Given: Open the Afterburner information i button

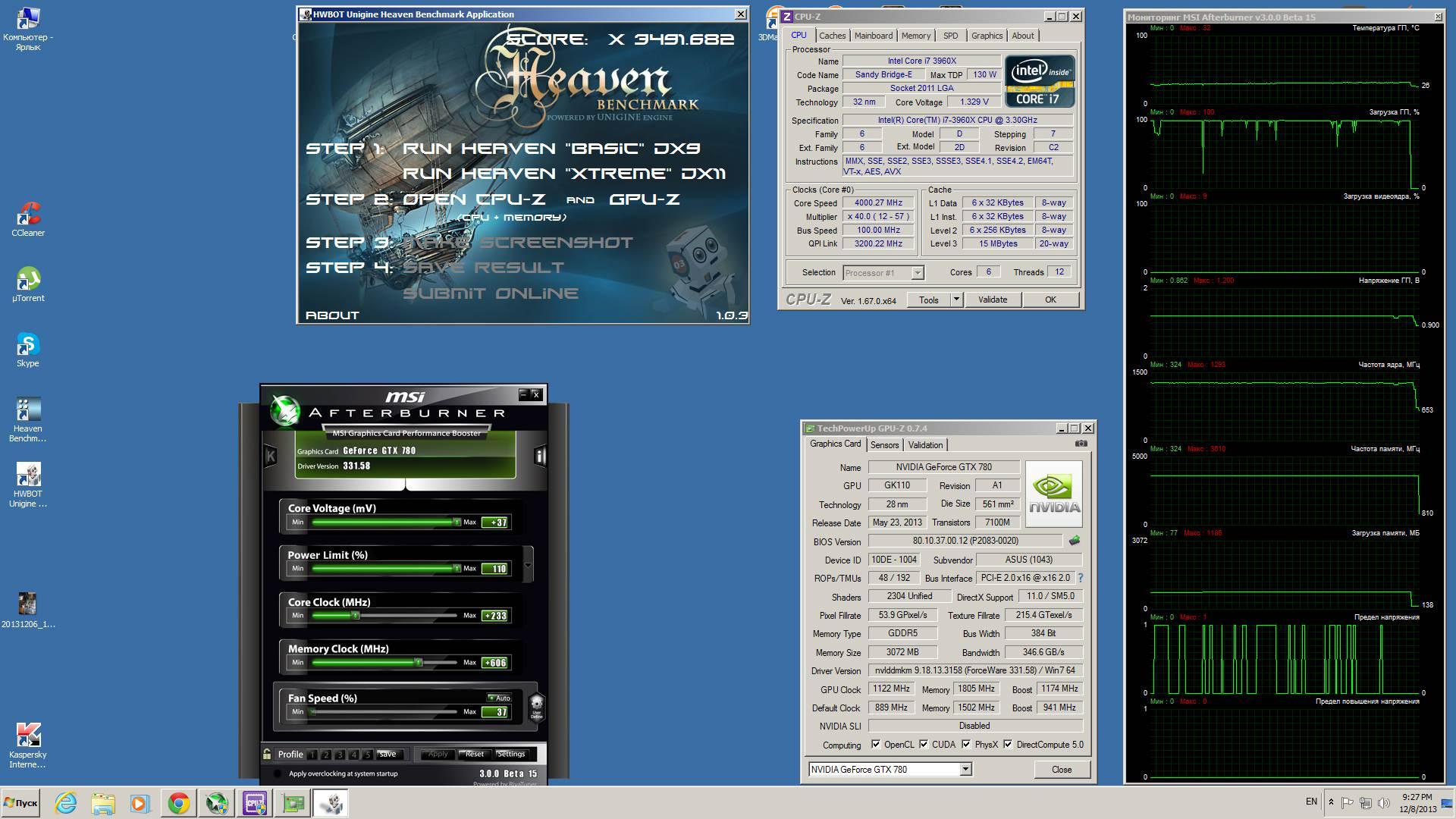Looking at the screenshot, I should tap(540, 456).
